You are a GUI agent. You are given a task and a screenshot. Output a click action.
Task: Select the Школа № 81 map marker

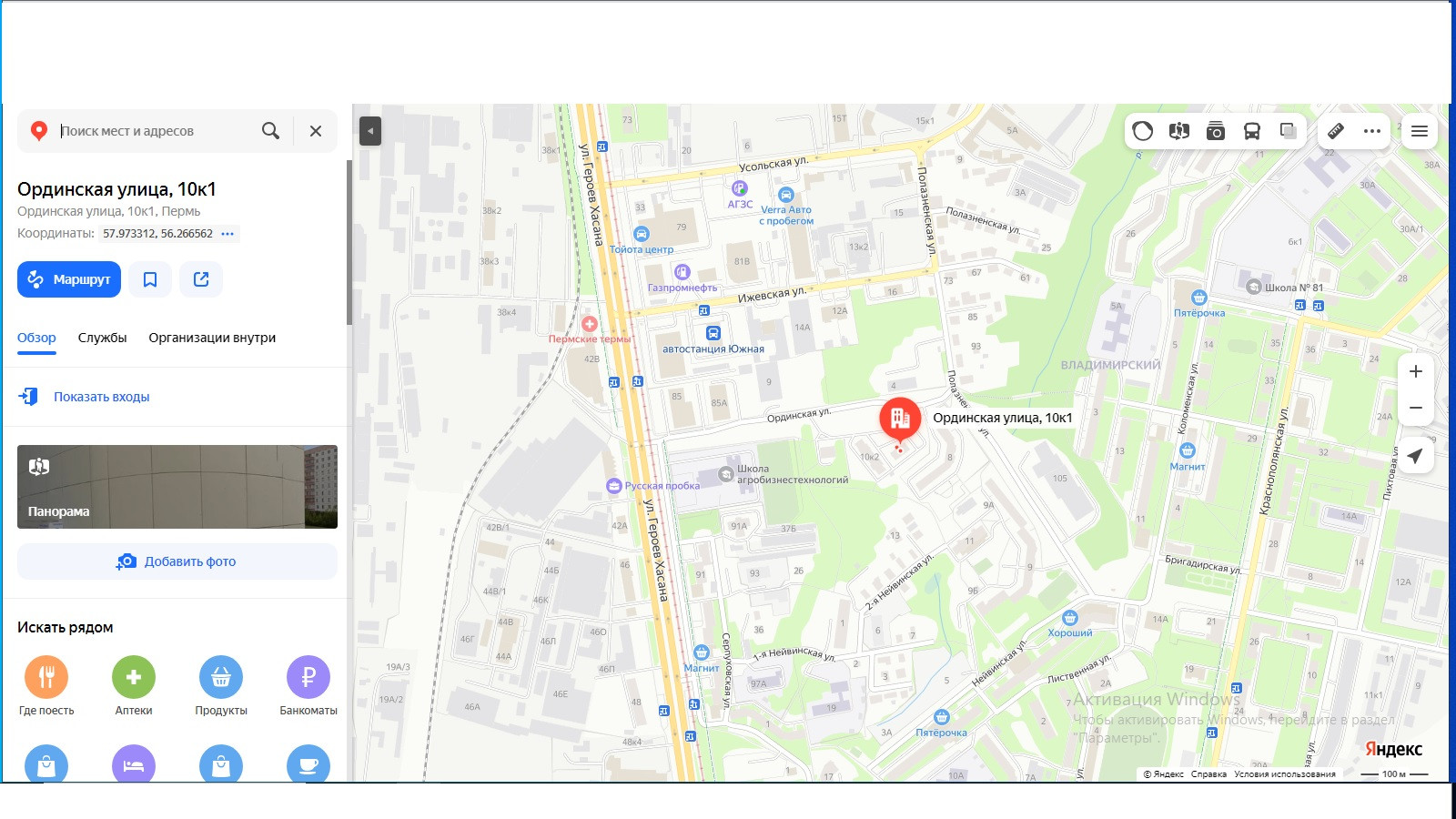[1254, 287]
